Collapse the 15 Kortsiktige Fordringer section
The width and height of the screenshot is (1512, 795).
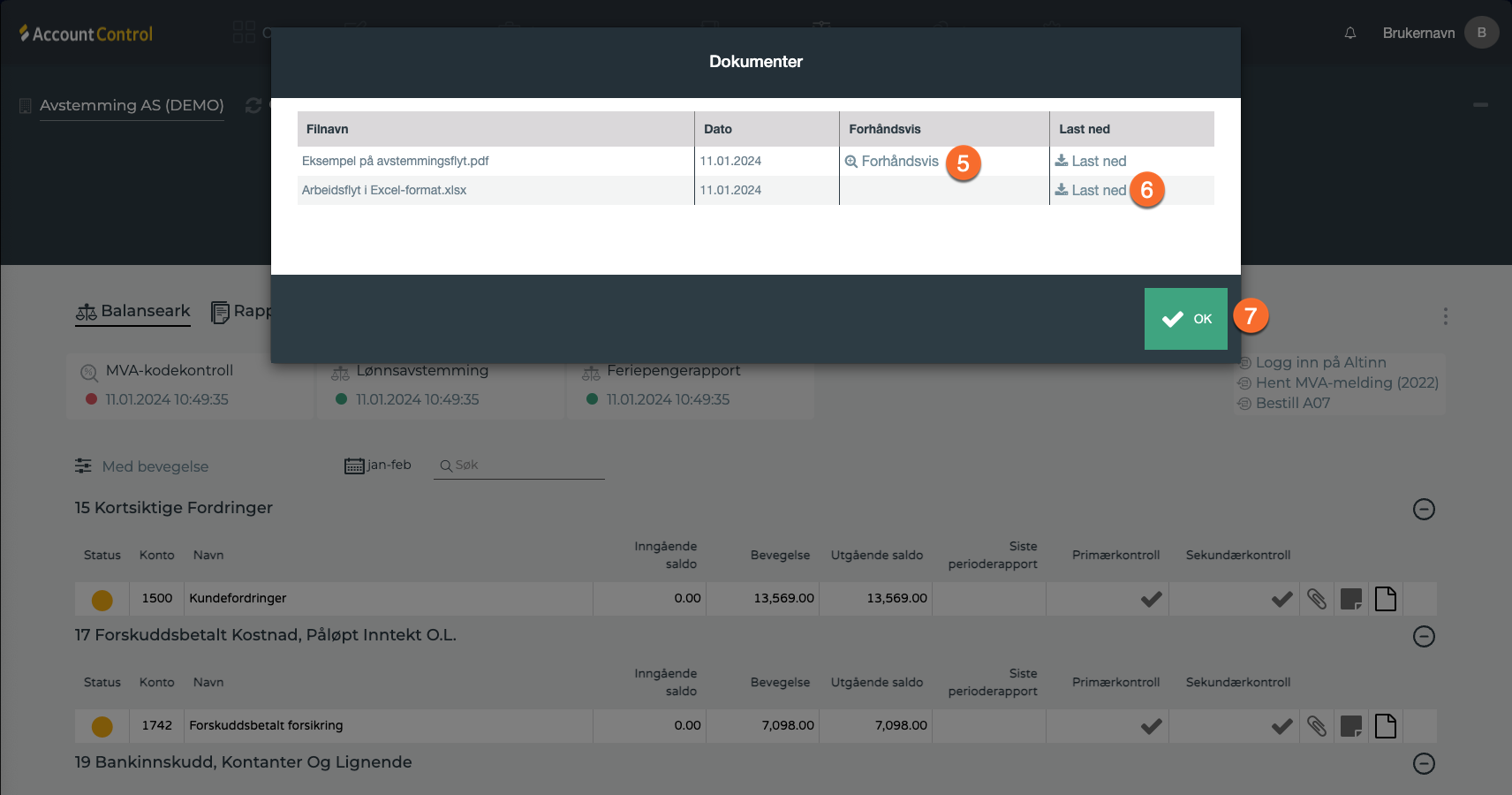coord(1424,509)
